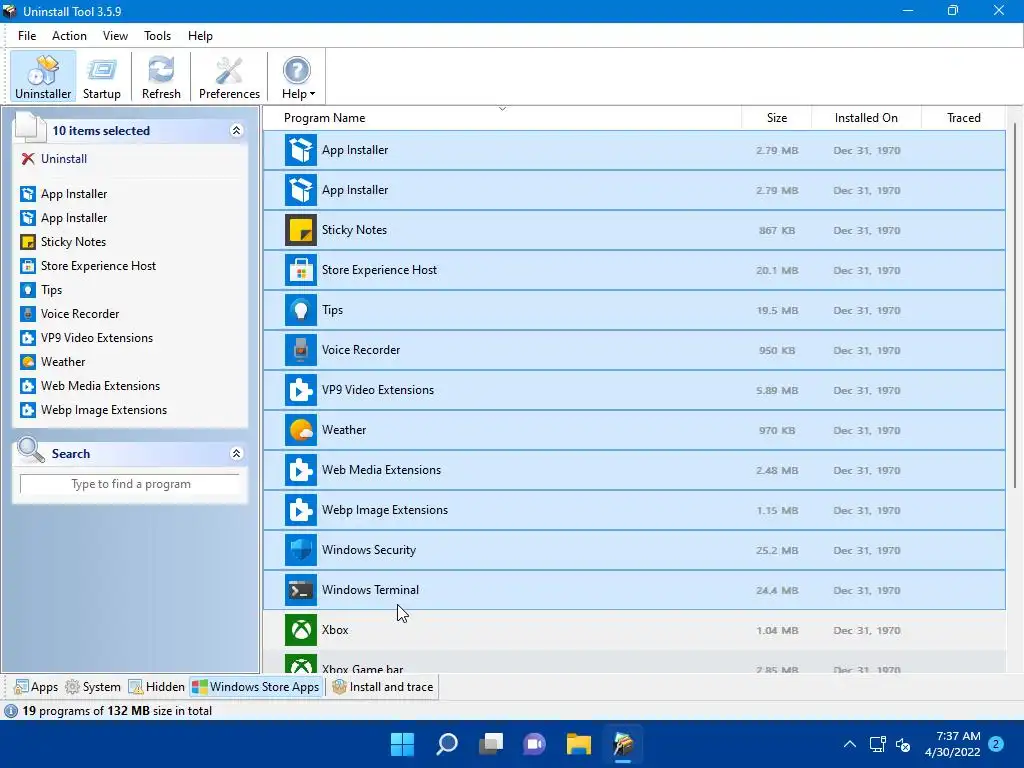Viewport: 1024px width, 768px height.
Task: Open the Help toolbar dropdown
Action: tap(298, 76)
